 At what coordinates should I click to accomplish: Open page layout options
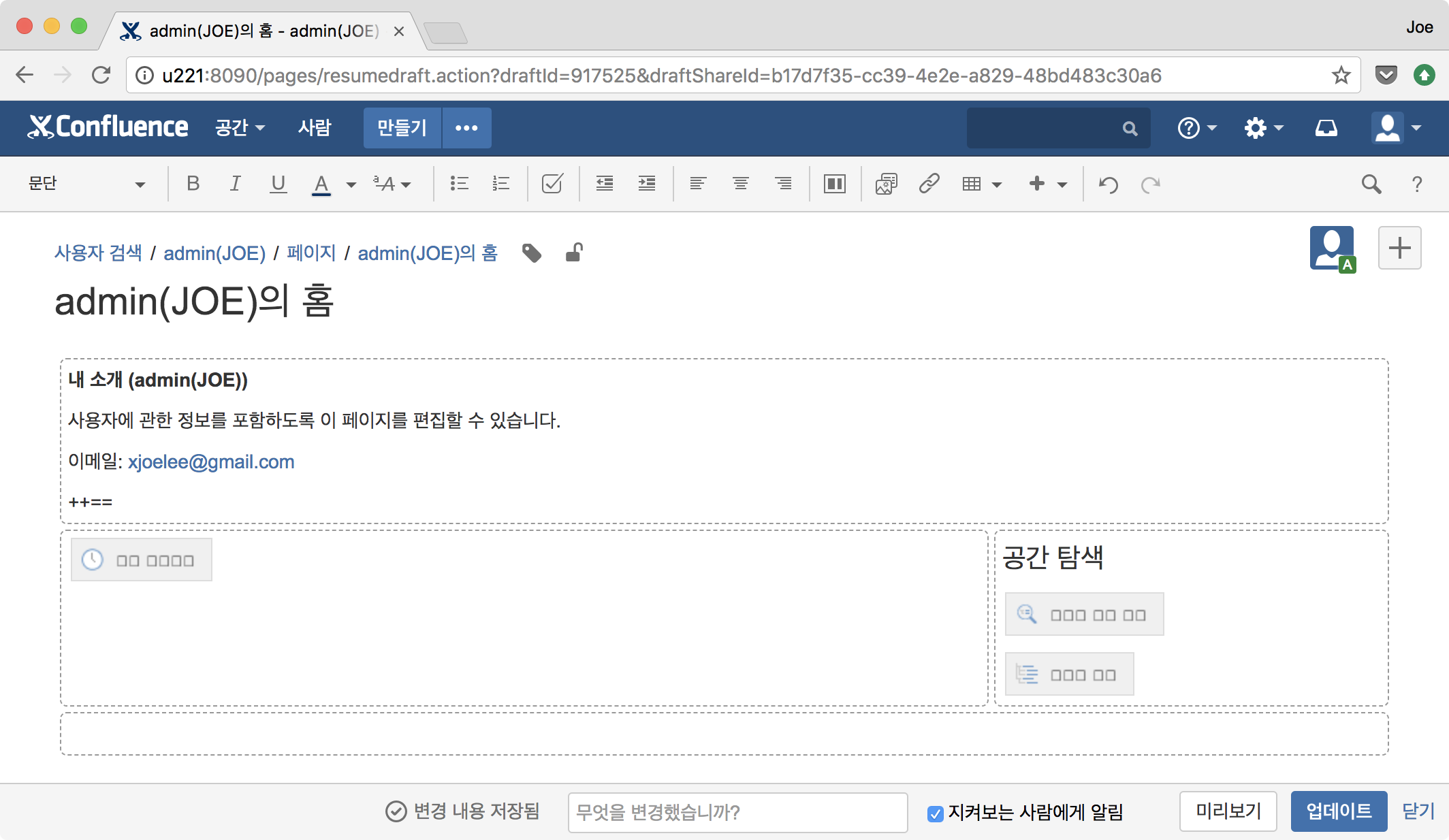click(x=835, y=184)
